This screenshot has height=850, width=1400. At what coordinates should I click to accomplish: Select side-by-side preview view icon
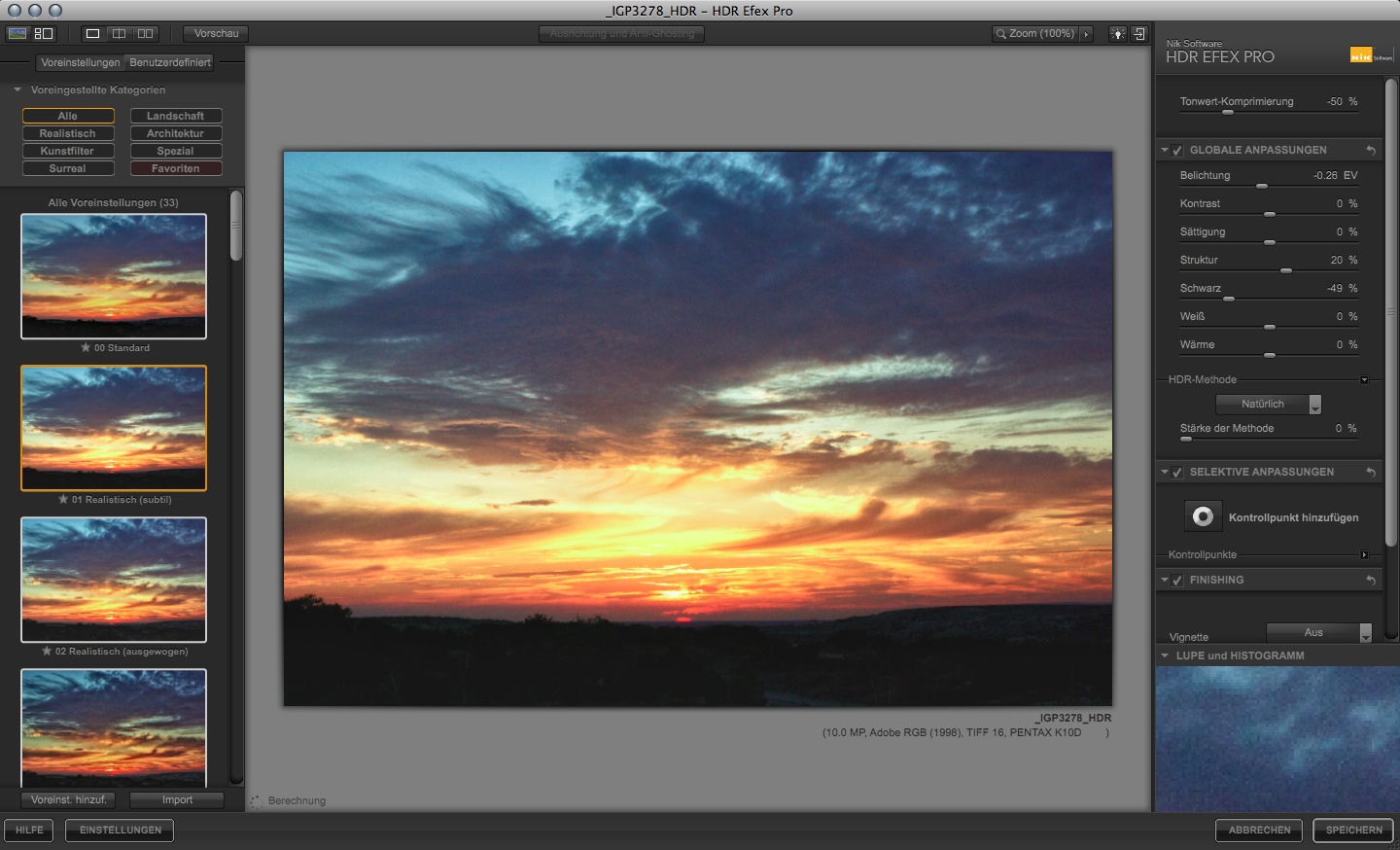coord(145,33)
